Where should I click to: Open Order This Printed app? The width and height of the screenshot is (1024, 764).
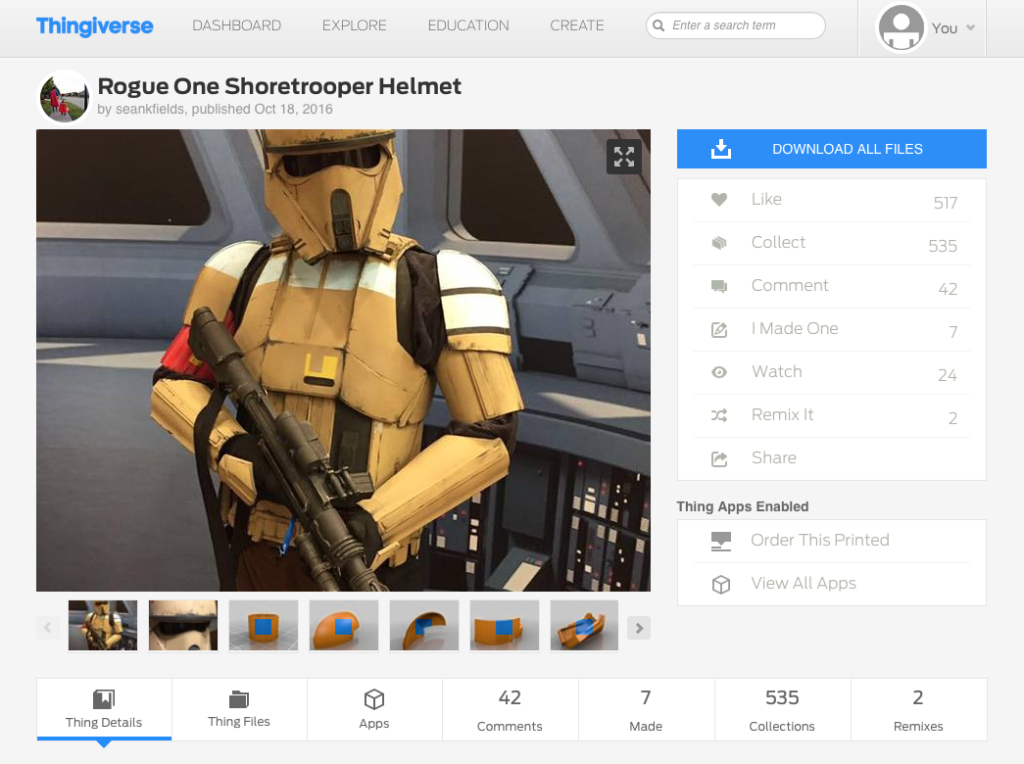click(x=820, y=540)
